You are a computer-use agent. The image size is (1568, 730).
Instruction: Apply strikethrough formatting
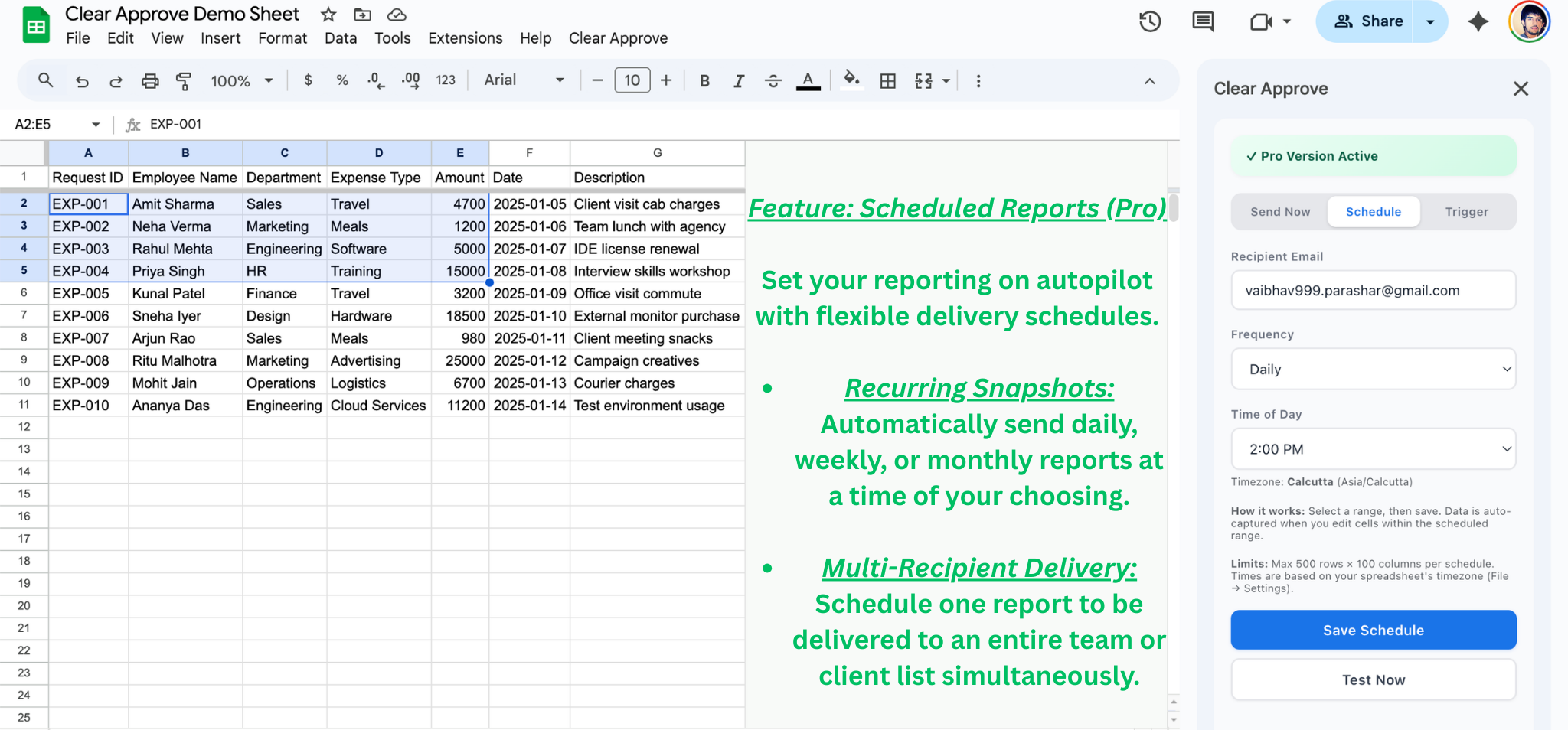coord(774,80)
